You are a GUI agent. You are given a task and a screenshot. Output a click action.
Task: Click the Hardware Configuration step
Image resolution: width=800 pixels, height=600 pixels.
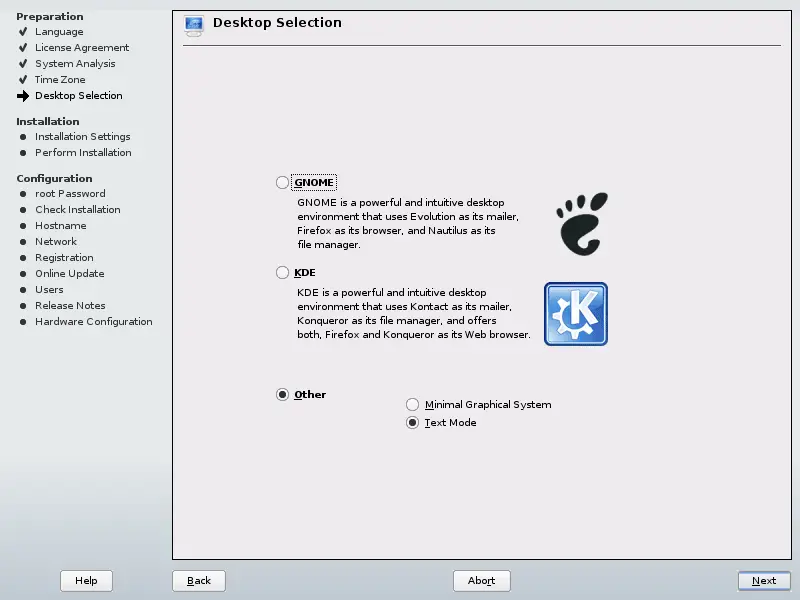pyautogui.click(x=93, y=321)
